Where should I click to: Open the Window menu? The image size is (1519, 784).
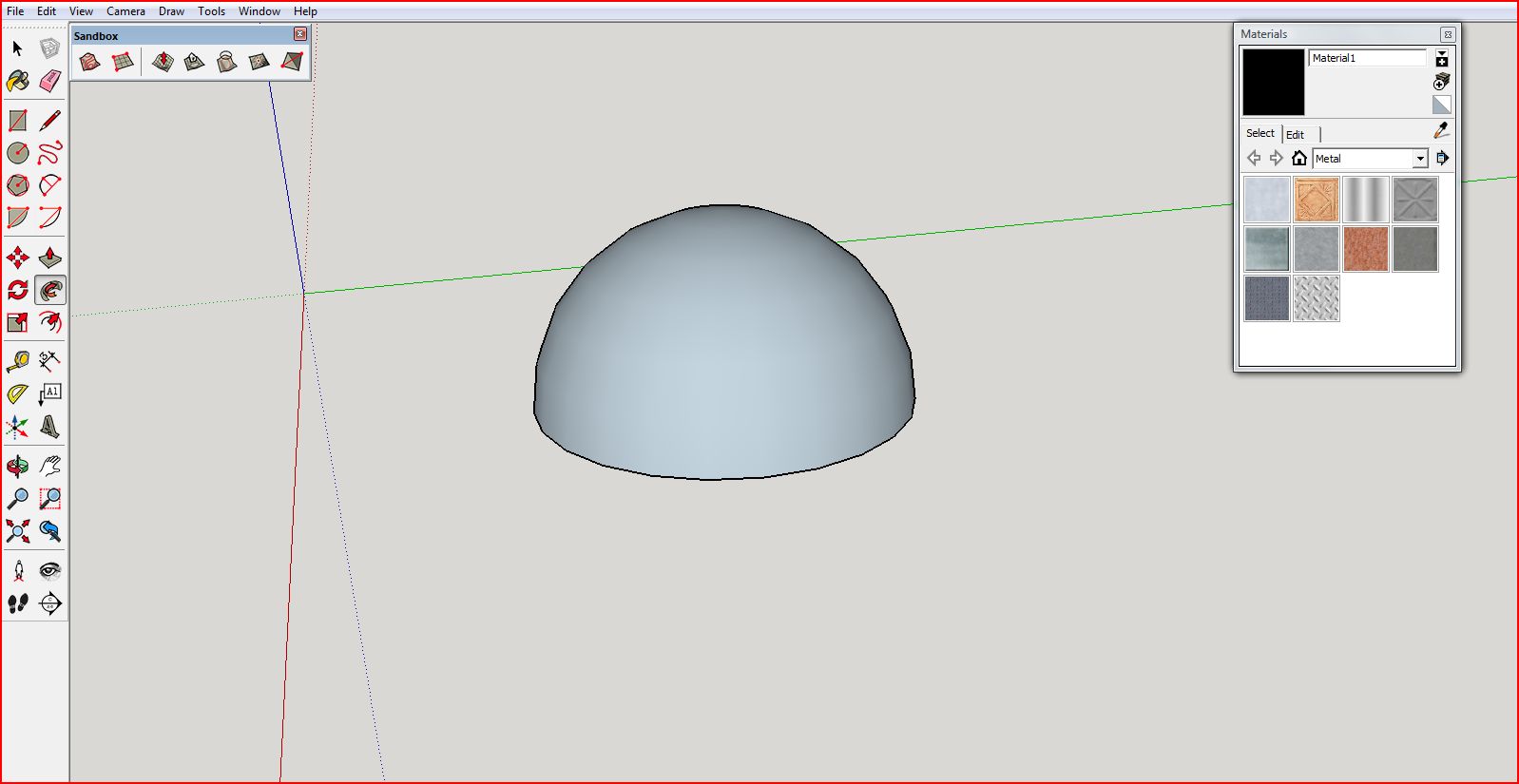(x=260, y=11)
